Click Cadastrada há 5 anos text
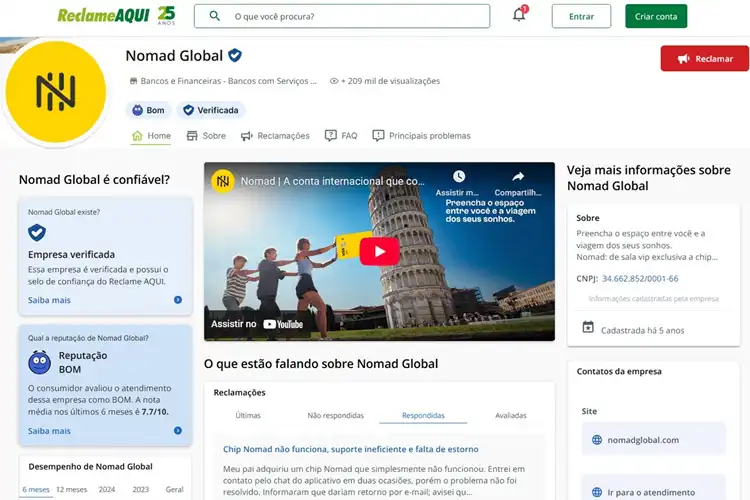The image size is (750, 500). [x=642, y=331]
